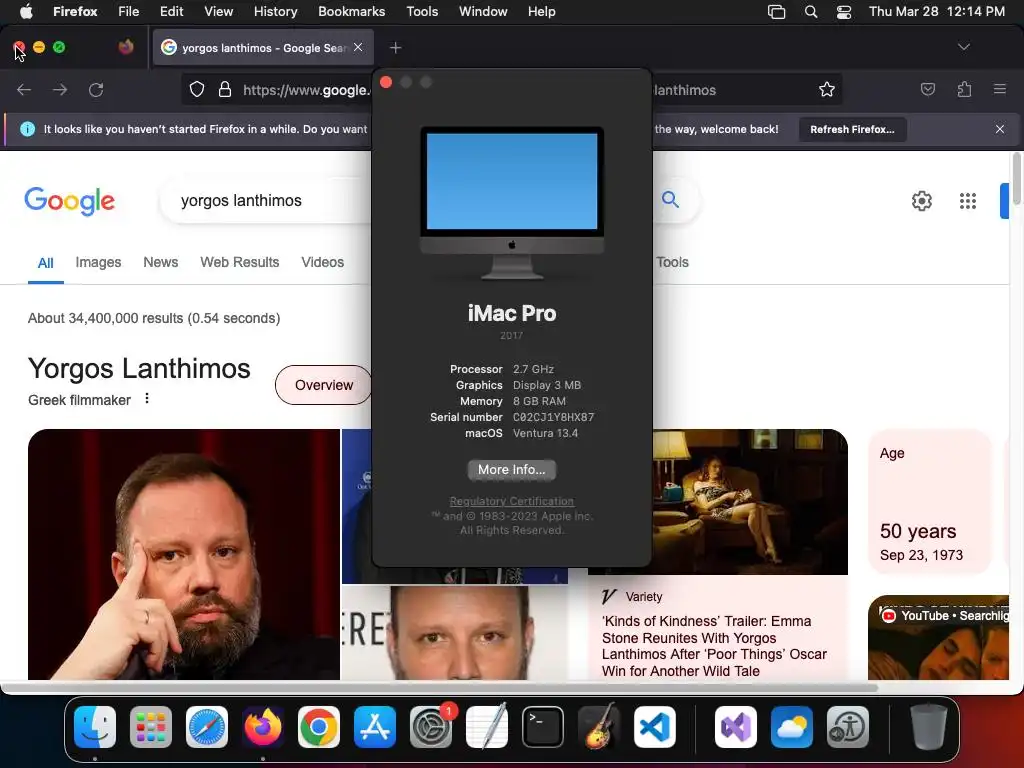Click the Stage Manager windows icon in menu bar
The image size is (1024, 768).
tap(776, 12)
